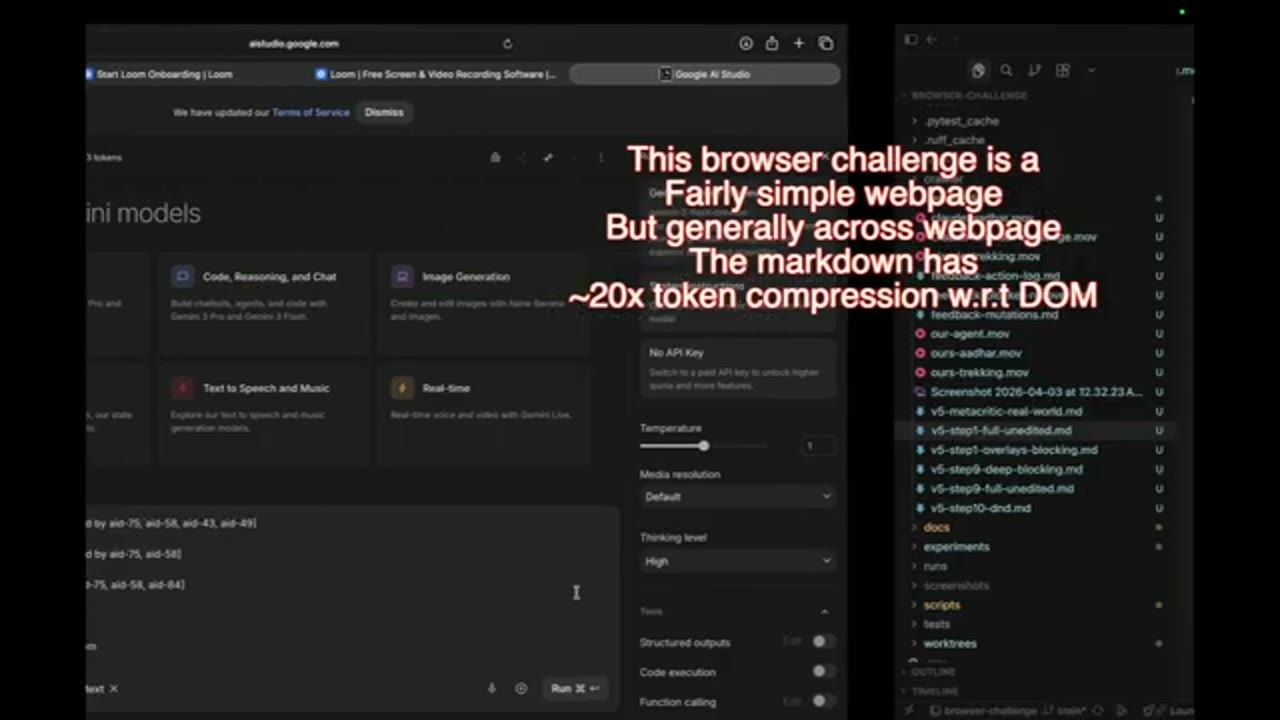The image size is (1280, 720).
Task: Open Source Control view in editor
Action: pyautogui.click(x=1034, y=70)
